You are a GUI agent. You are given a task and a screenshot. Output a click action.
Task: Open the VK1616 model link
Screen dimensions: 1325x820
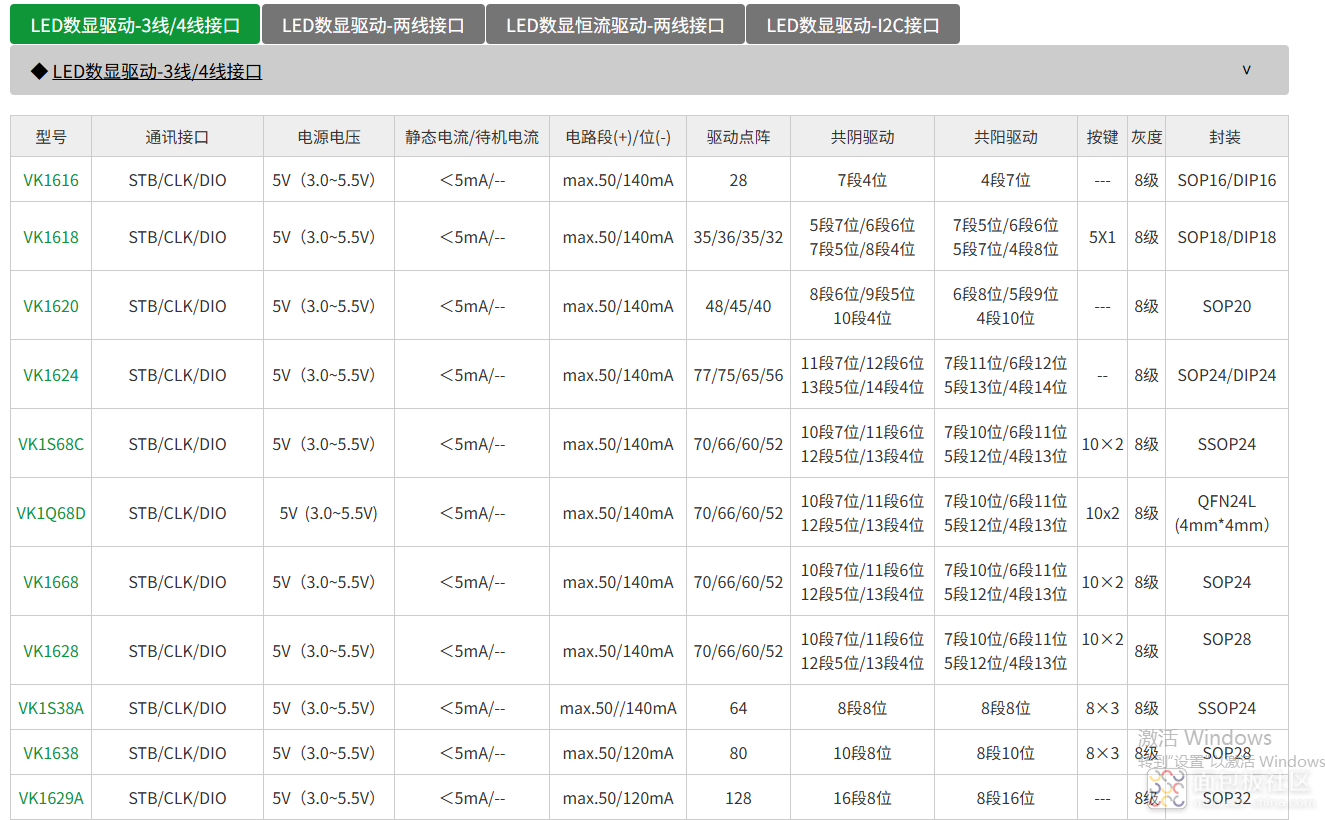[x=51, y=181]
